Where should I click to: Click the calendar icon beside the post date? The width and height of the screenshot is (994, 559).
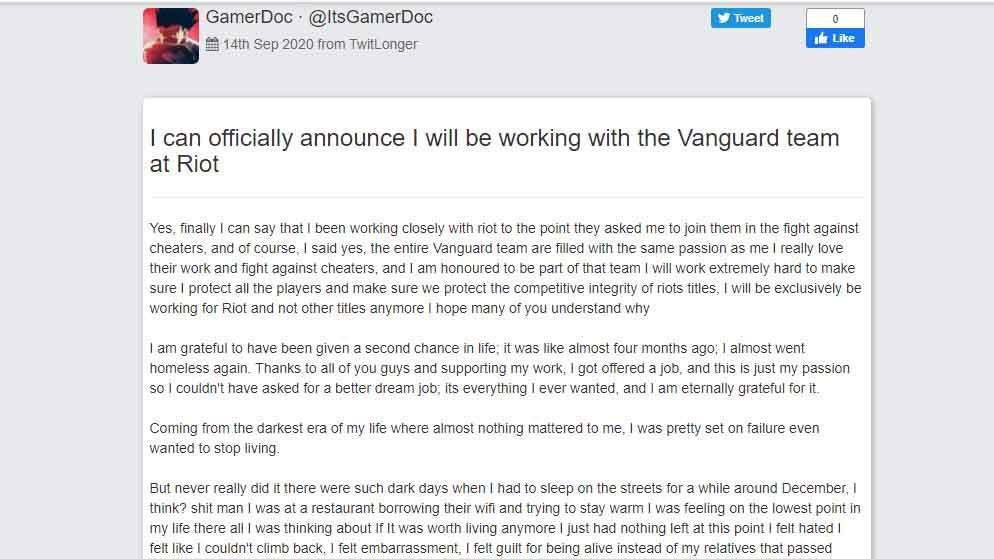click(x=212, y=44)
